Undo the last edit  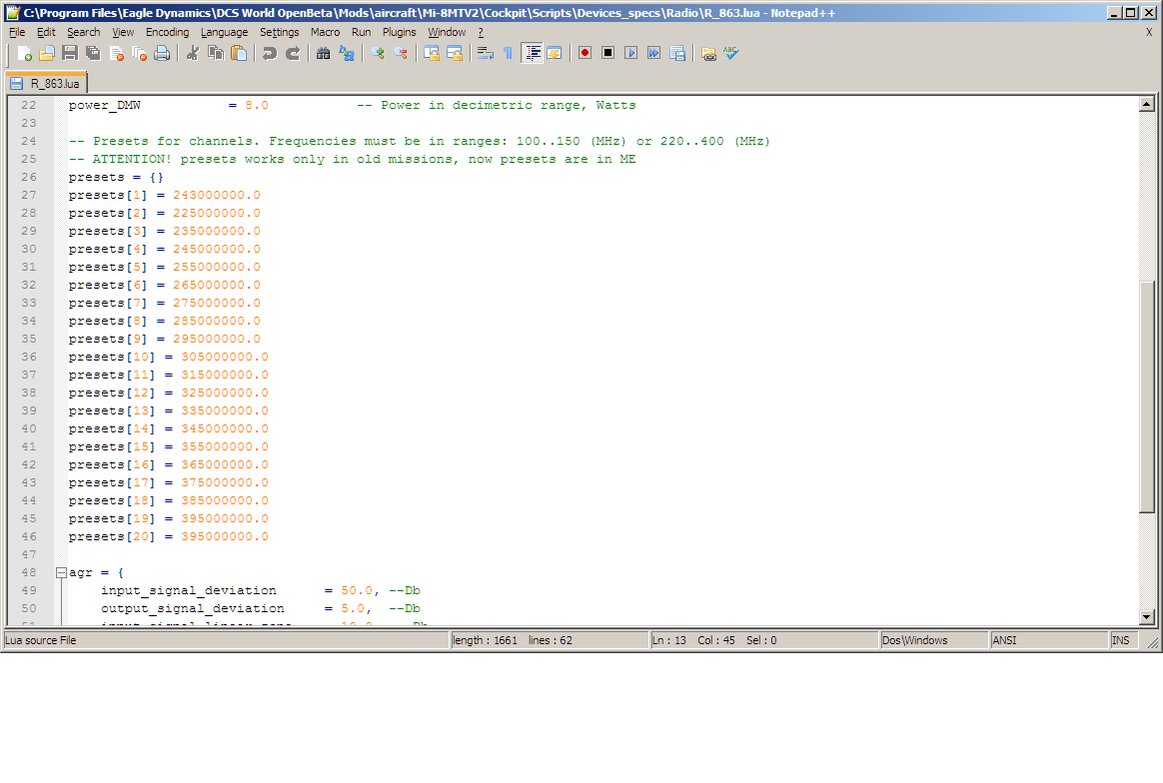click(270, 53)
